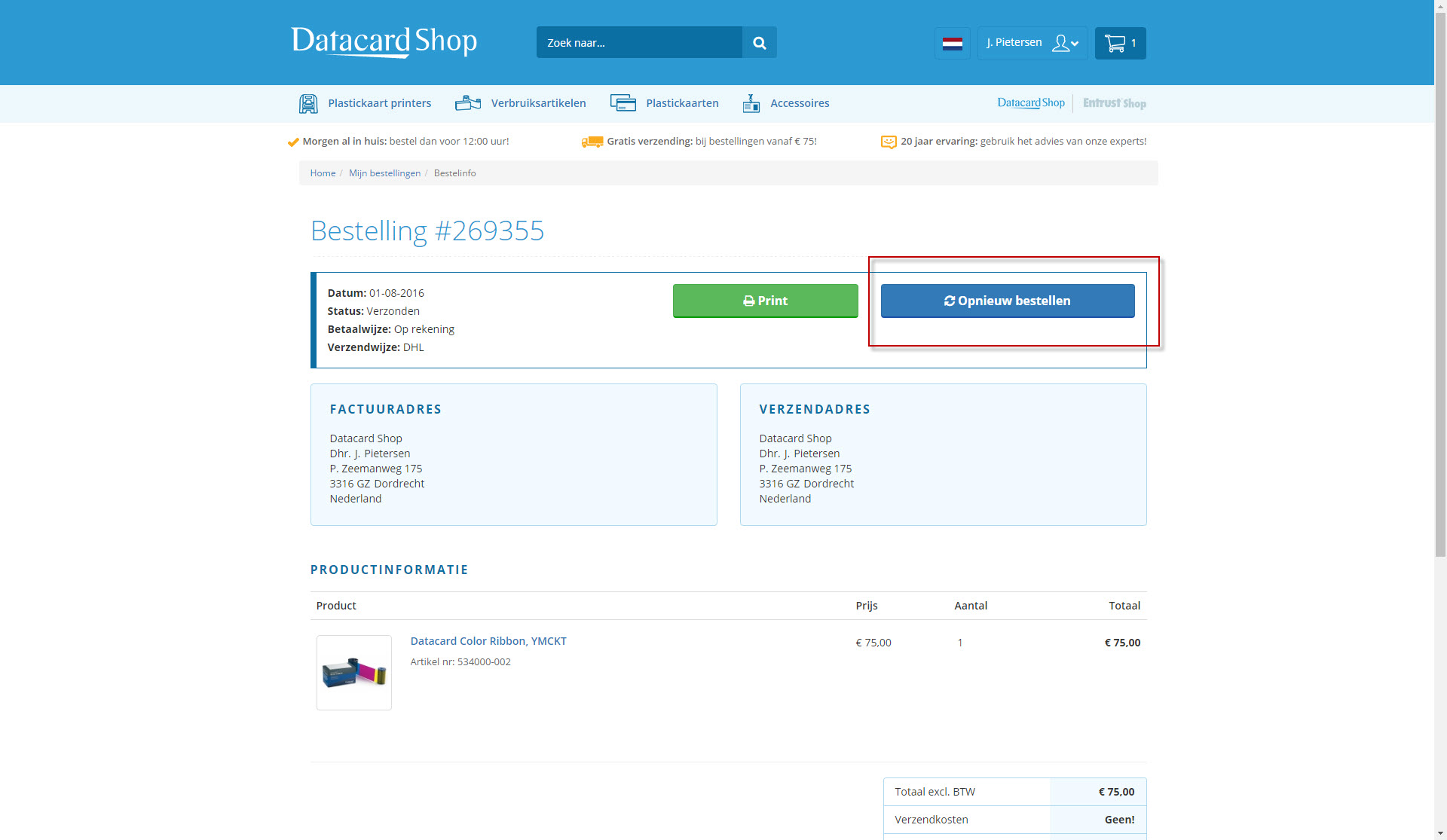Click the Bestelling #269355 heading
The height and width of the screenshot is (840, 1447).
[427, 231]
